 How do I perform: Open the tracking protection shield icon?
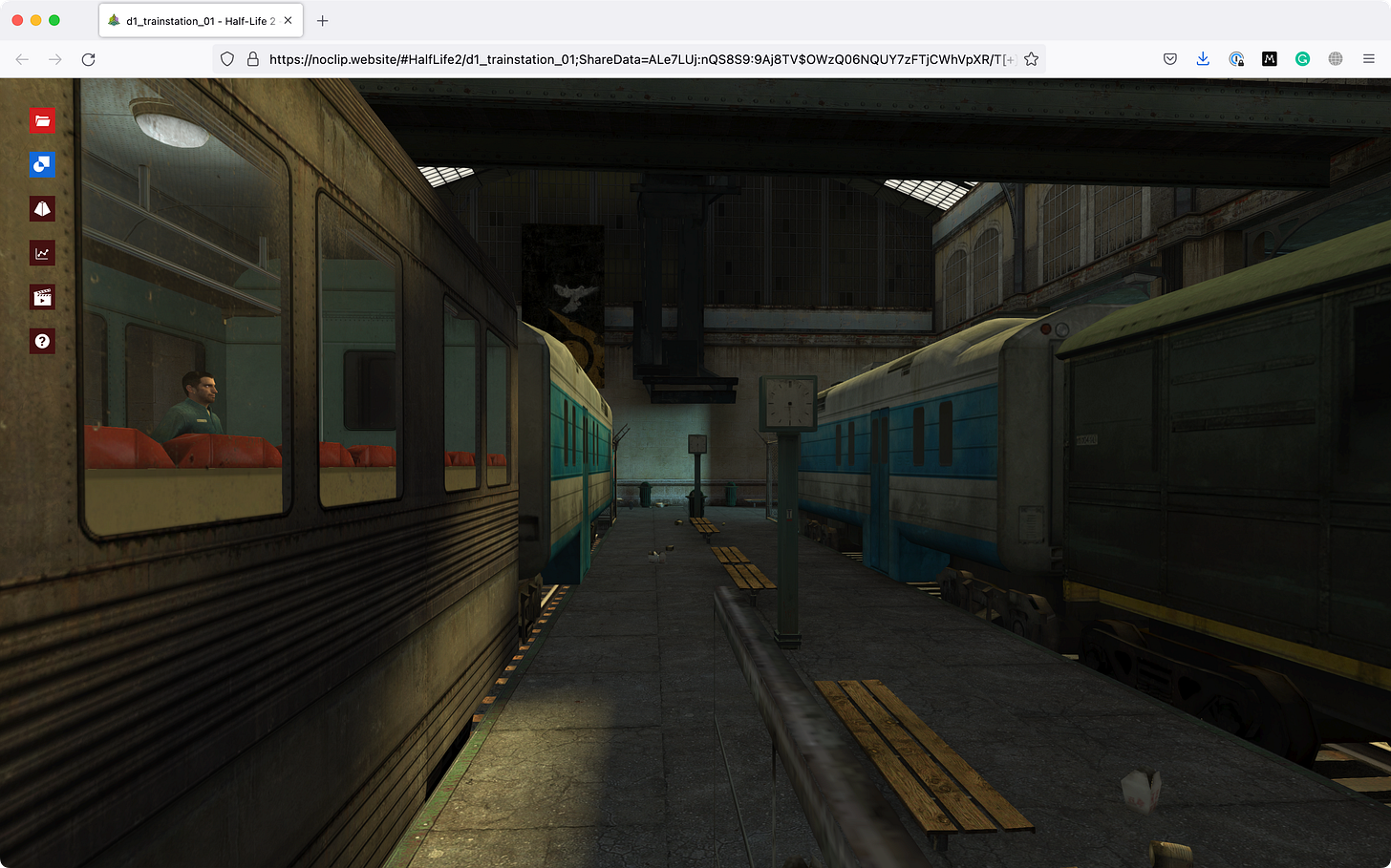(227, 59)
